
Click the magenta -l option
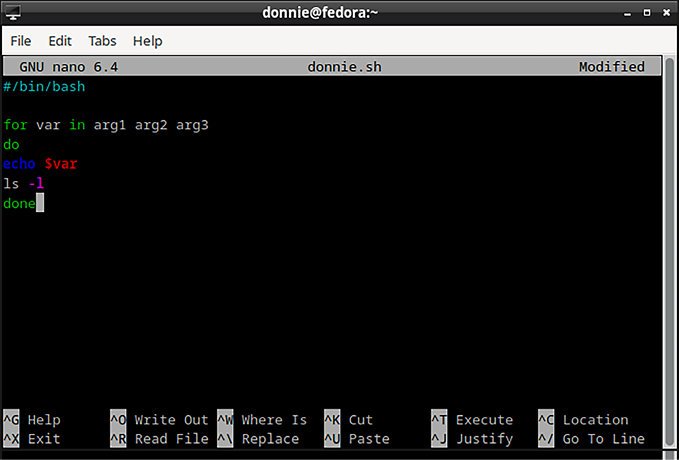click(x=36, y=183)
